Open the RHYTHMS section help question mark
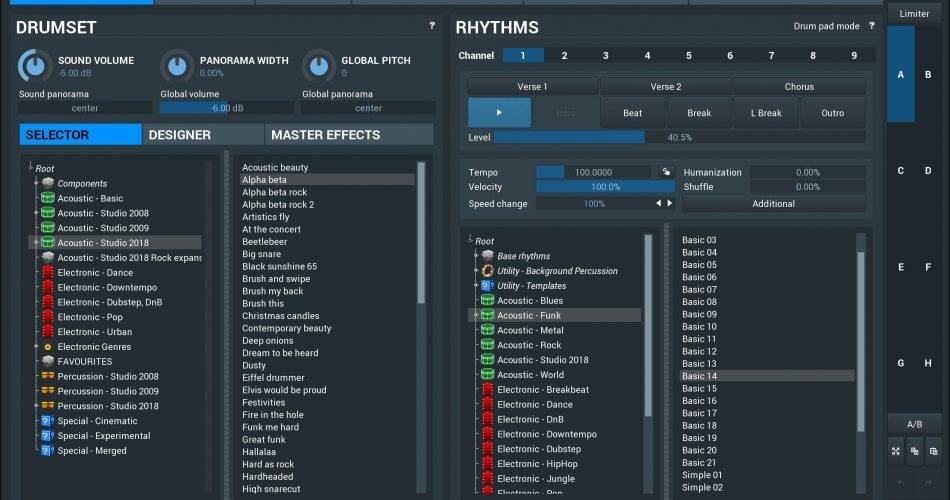The image size is (950, 500). [x=871, y=25]
